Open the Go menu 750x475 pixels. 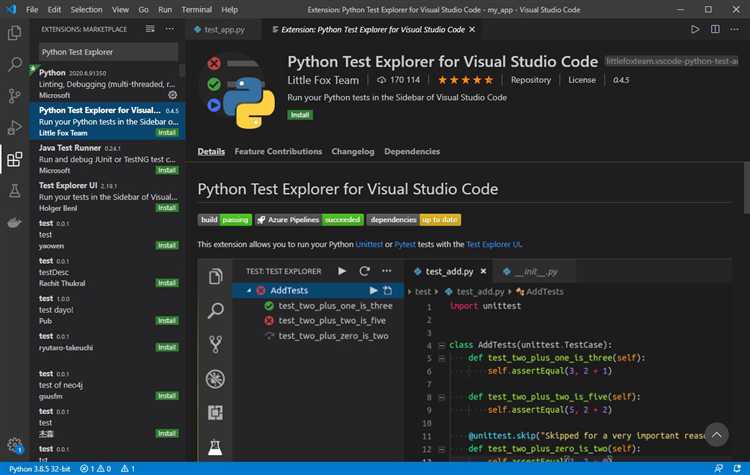click(143, 10)
